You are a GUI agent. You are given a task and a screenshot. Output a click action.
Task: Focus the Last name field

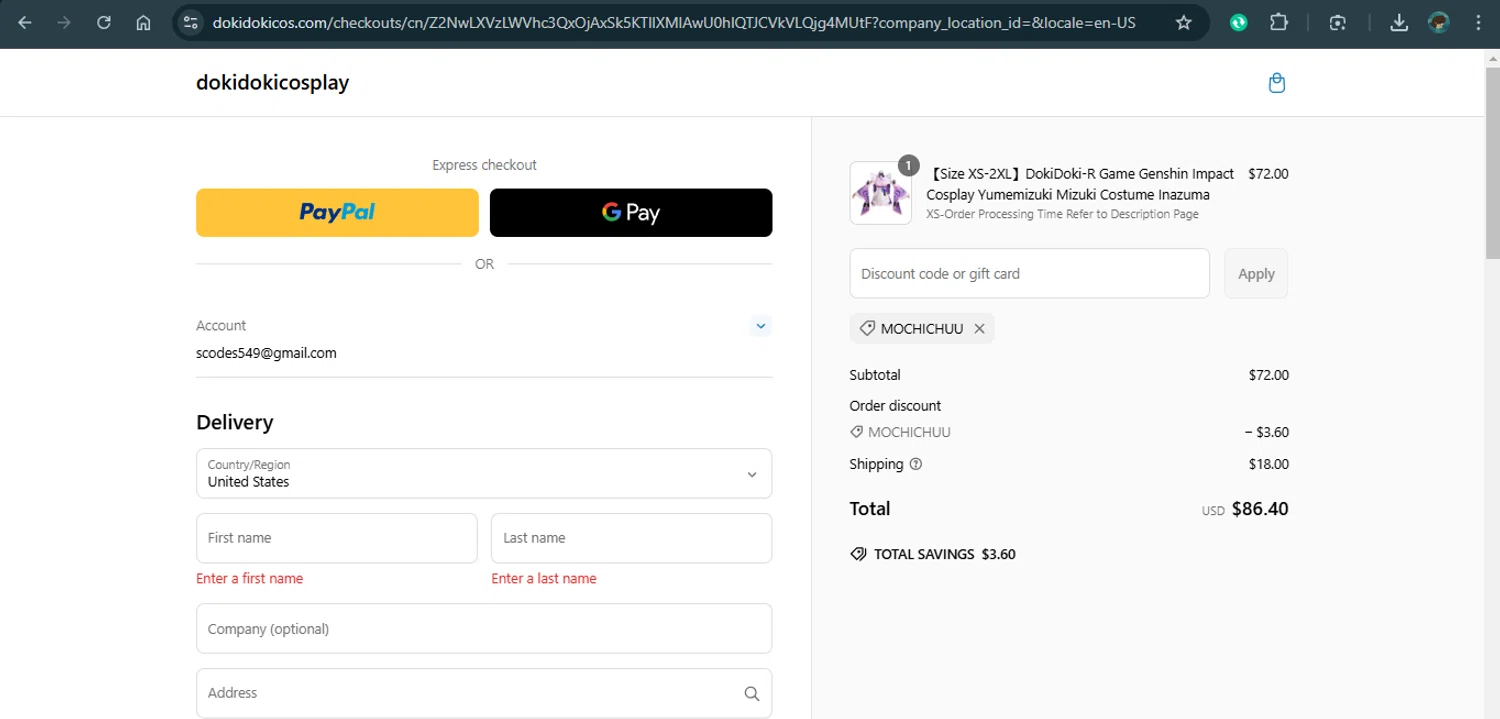point(631,538)
